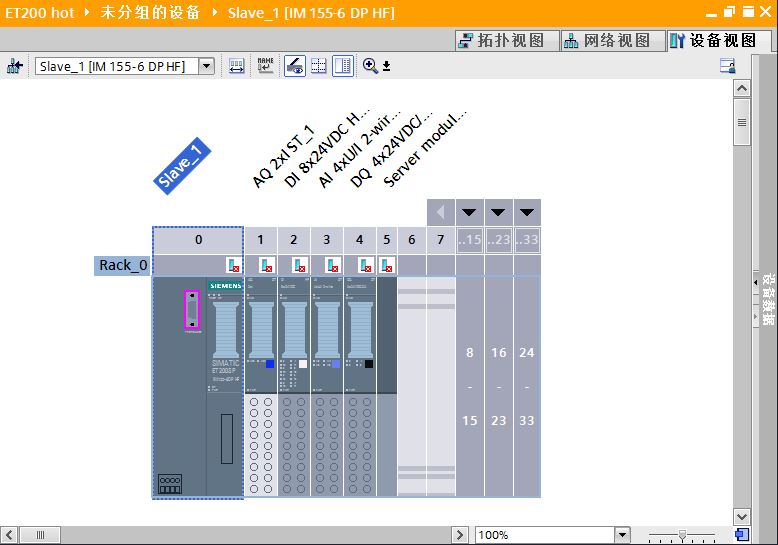Toggle the remember layout split-pane icon
Image resolution: width=778 pixels, height=545 pixels.
coord(343,66)
